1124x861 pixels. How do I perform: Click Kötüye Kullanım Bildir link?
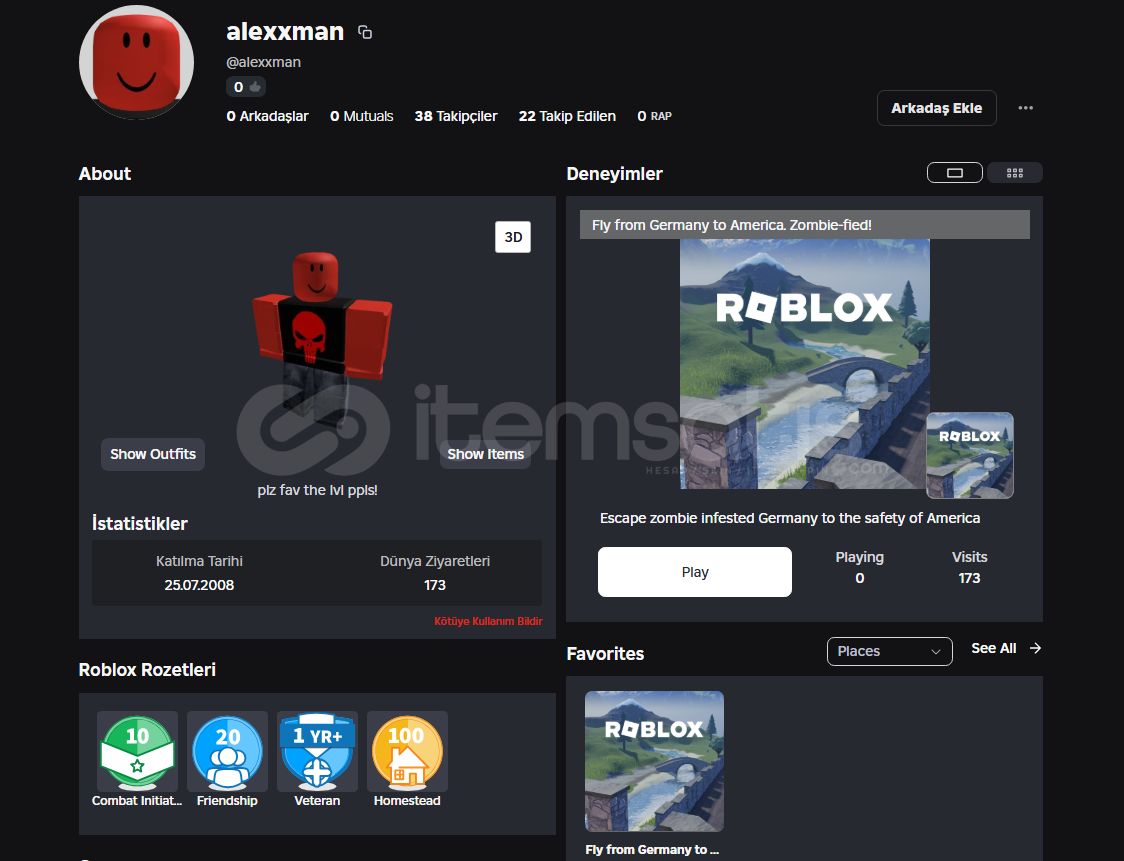pyautogui.click(x=488, y=622)
